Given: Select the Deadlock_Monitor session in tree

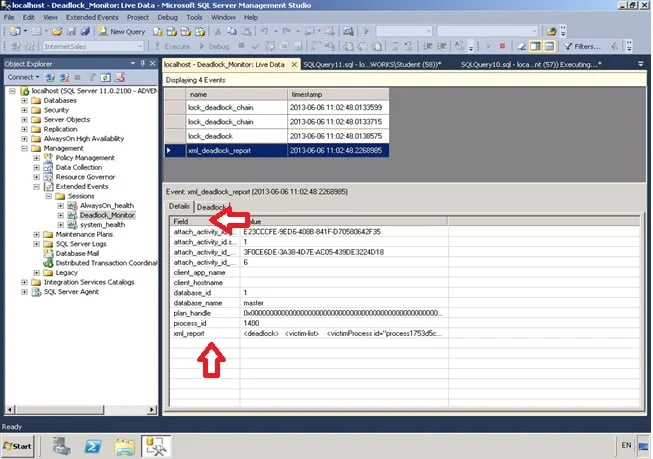Looking at the screenshot, I should pos(107,215).
